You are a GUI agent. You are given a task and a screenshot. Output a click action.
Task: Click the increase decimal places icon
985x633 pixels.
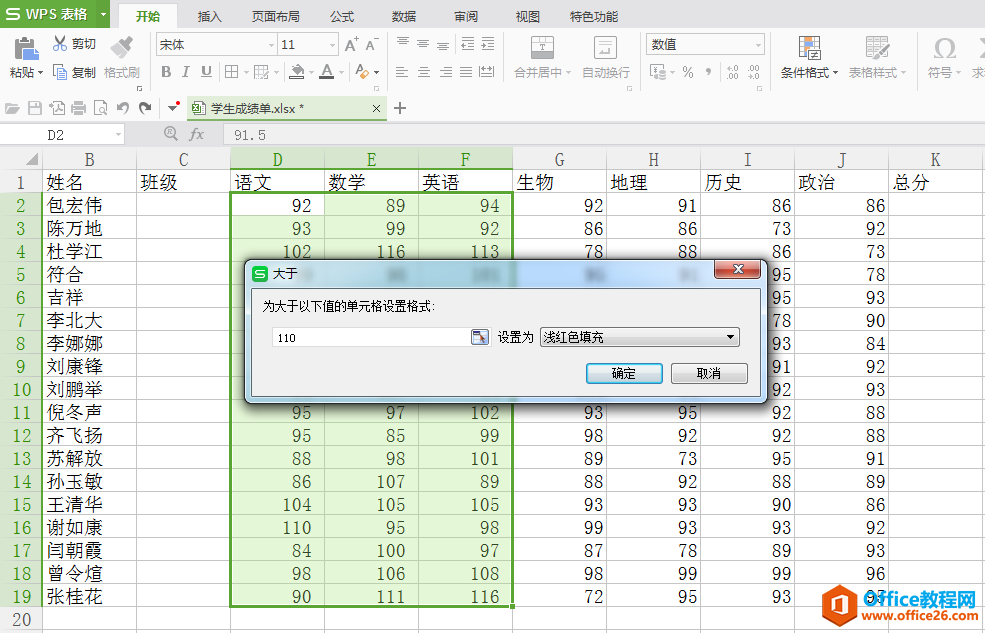coord(732,72)
